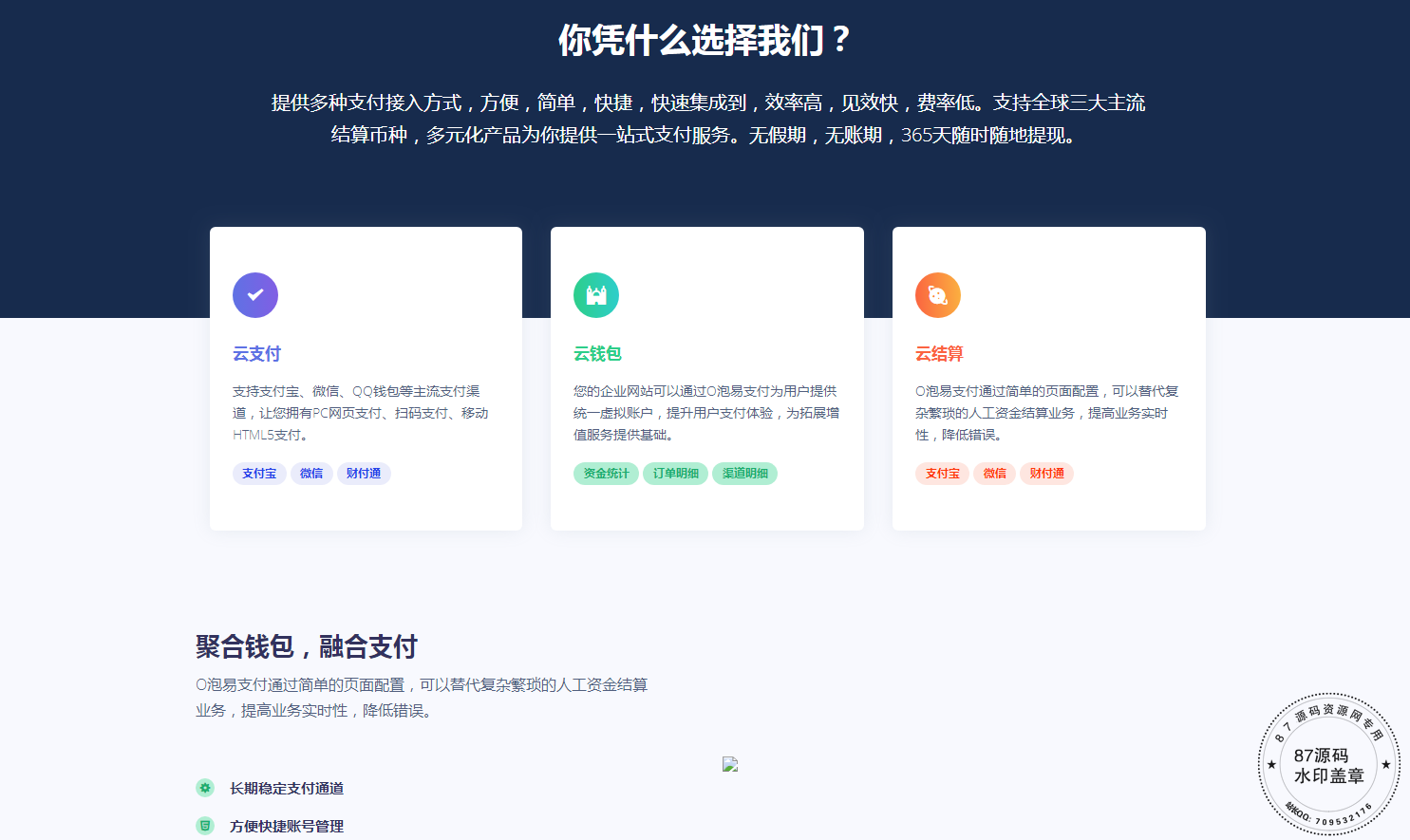Open the 云钱包 card title
Image resolution: width=1410 pixels, height=840 pixels.
(x=597, y=354)
